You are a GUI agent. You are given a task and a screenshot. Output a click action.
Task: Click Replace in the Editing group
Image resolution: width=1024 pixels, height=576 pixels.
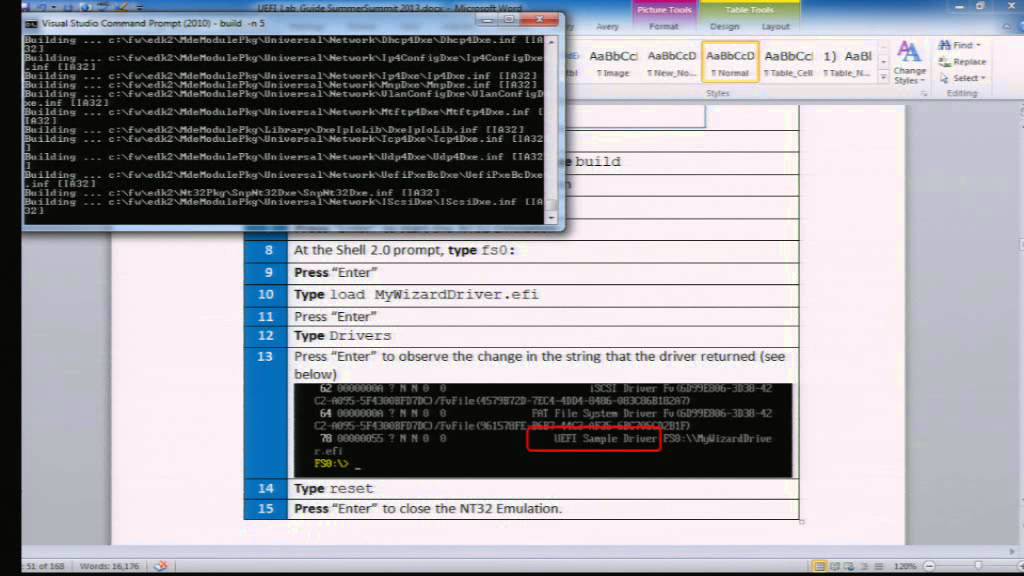(x=963, y=61)
